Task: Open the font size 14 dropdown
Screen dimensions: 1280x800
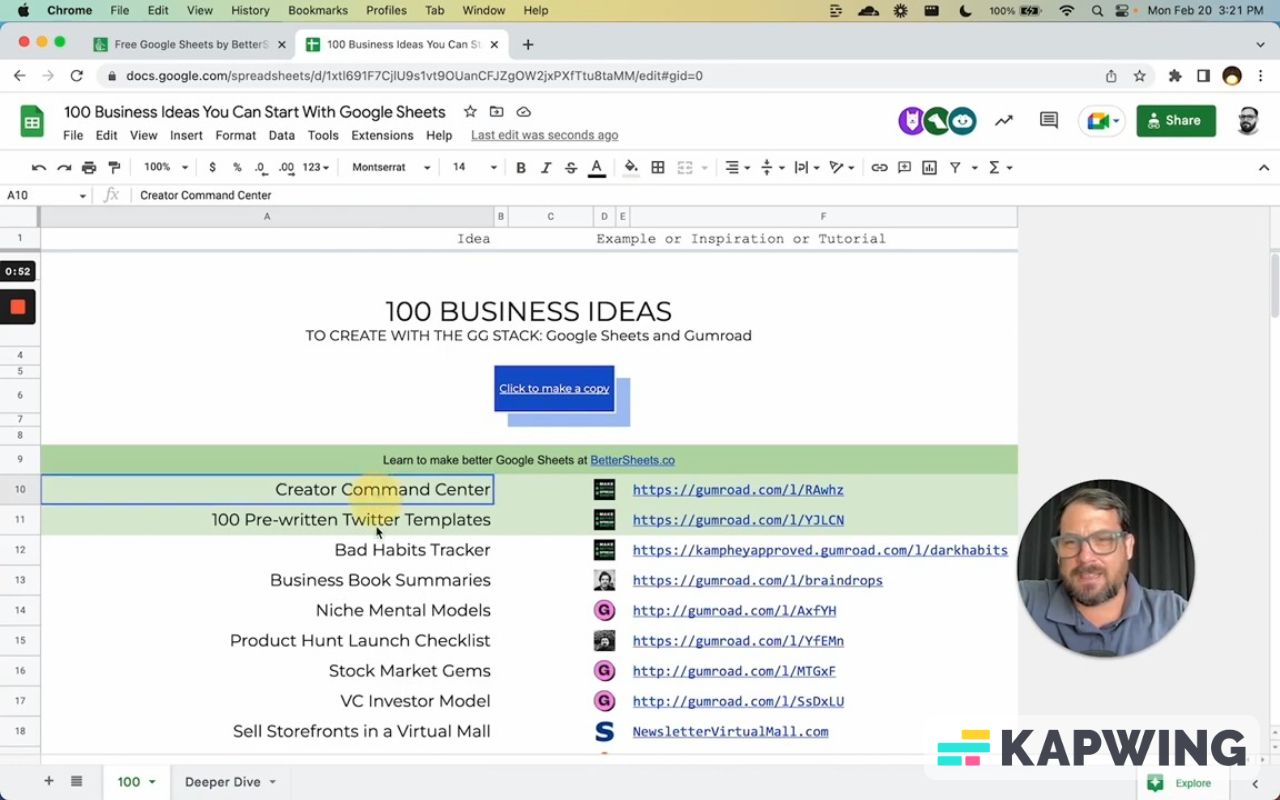Action: point(474,168)
